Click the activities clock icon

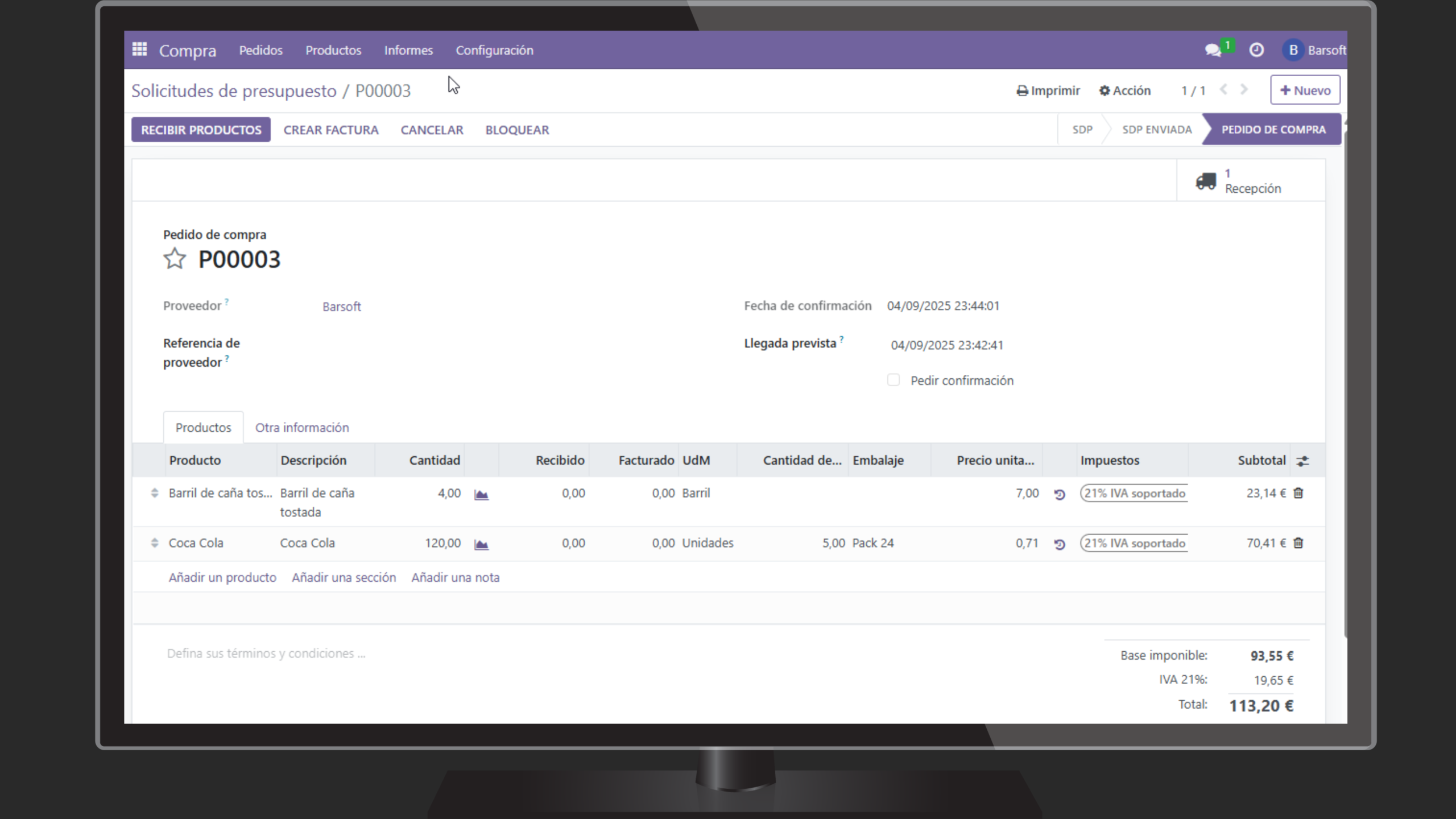1256,51
